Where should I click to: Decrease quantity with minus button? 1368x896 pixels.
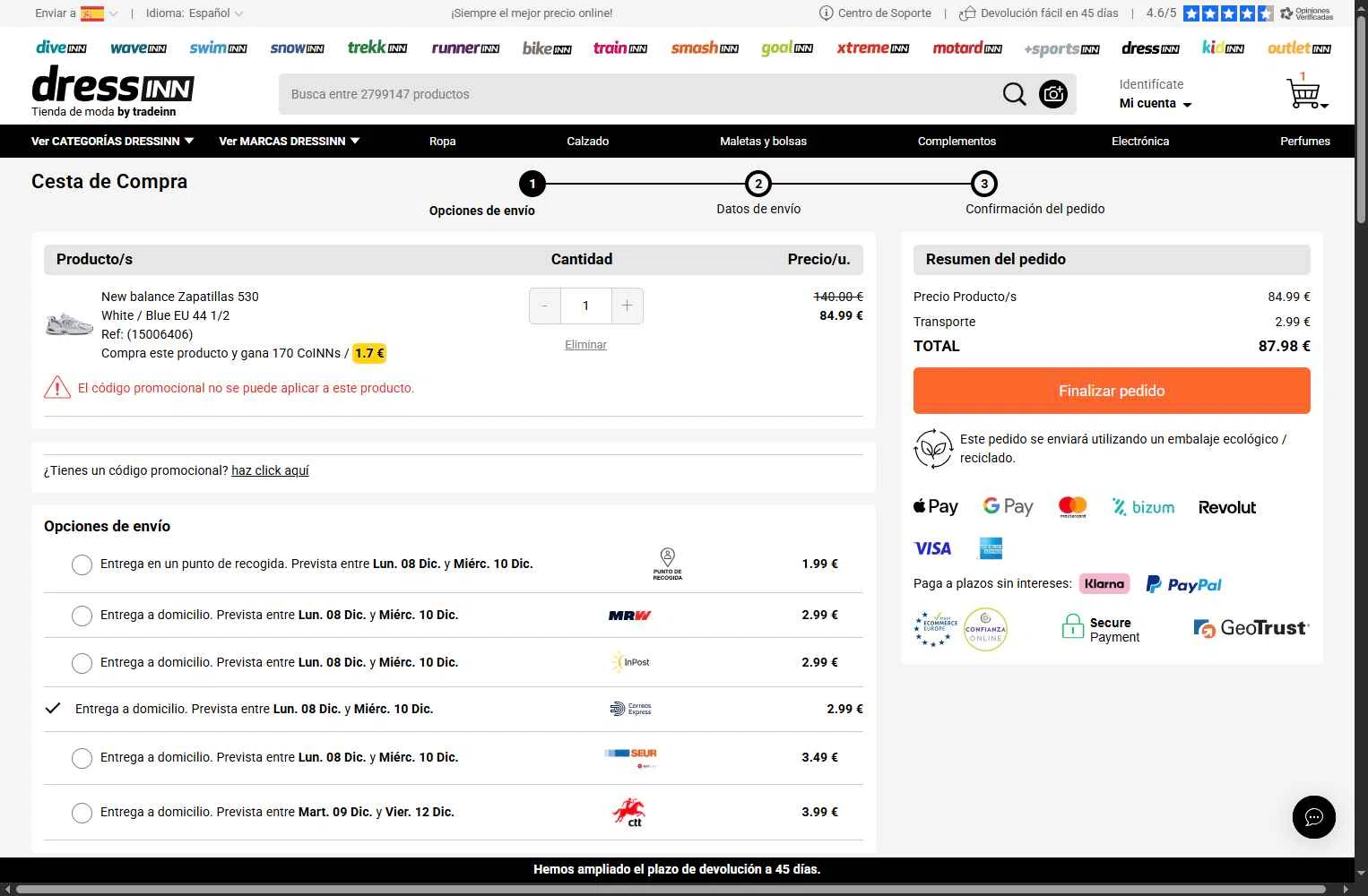point(545,306)
